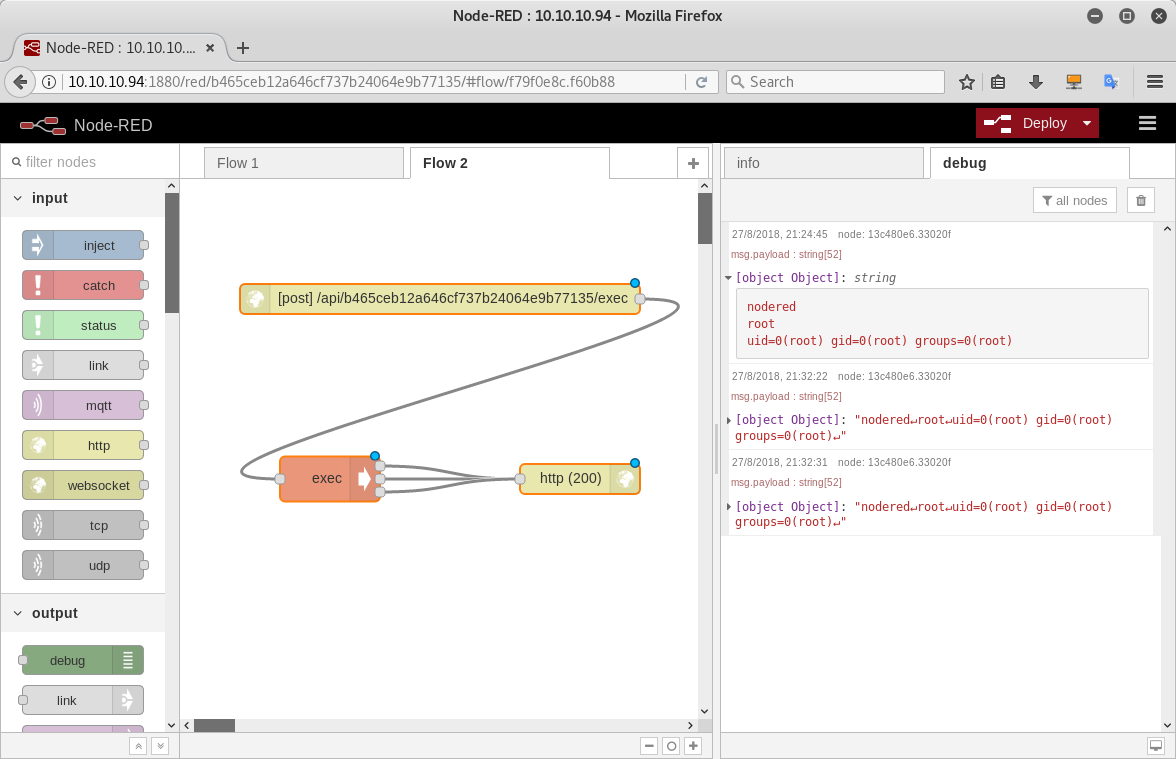1176x759 pixels.
Task: Go back to previous page
Action: [x=20, y=82]
